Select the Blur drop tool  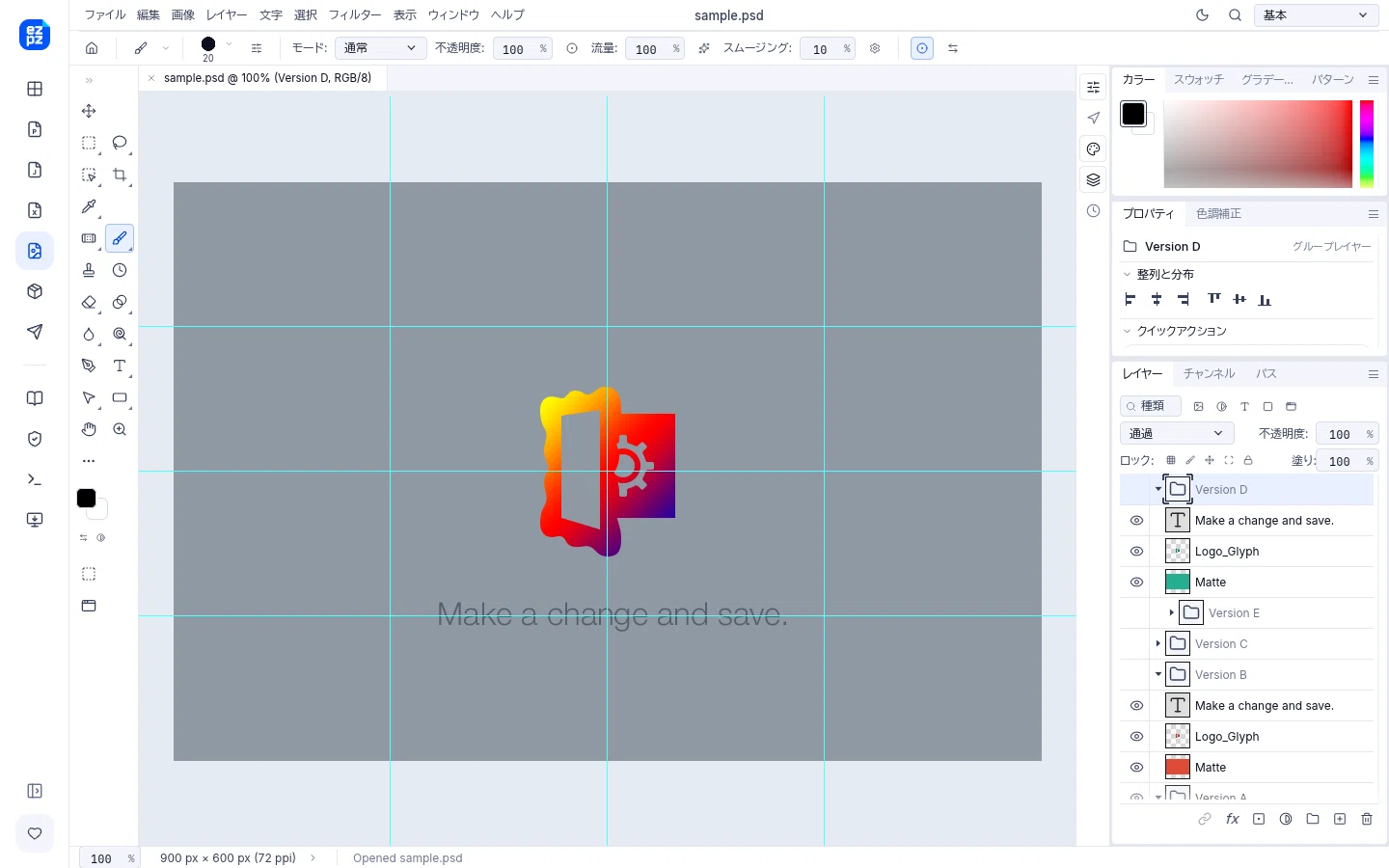click(89, 334)
